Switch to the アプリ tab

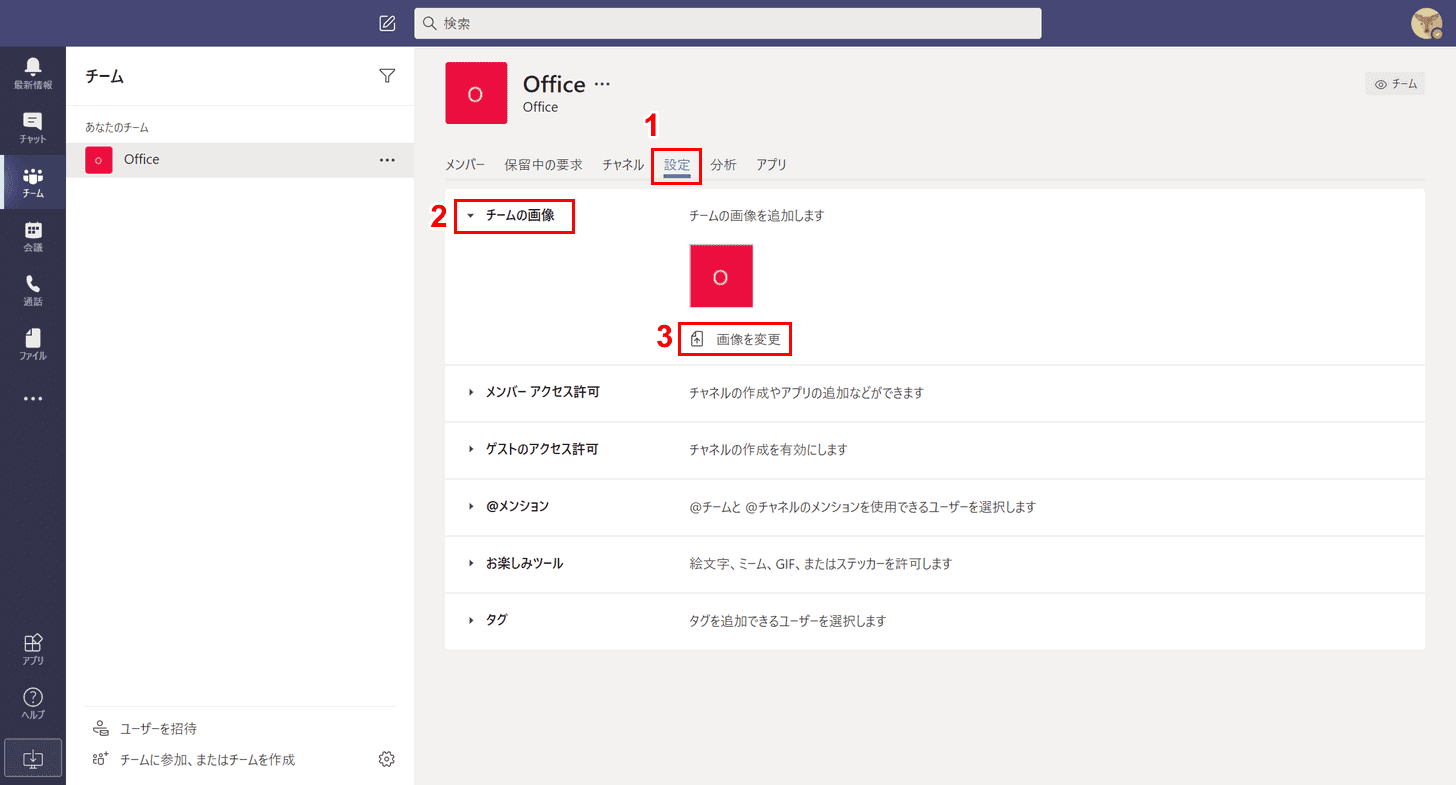point(771,165)
